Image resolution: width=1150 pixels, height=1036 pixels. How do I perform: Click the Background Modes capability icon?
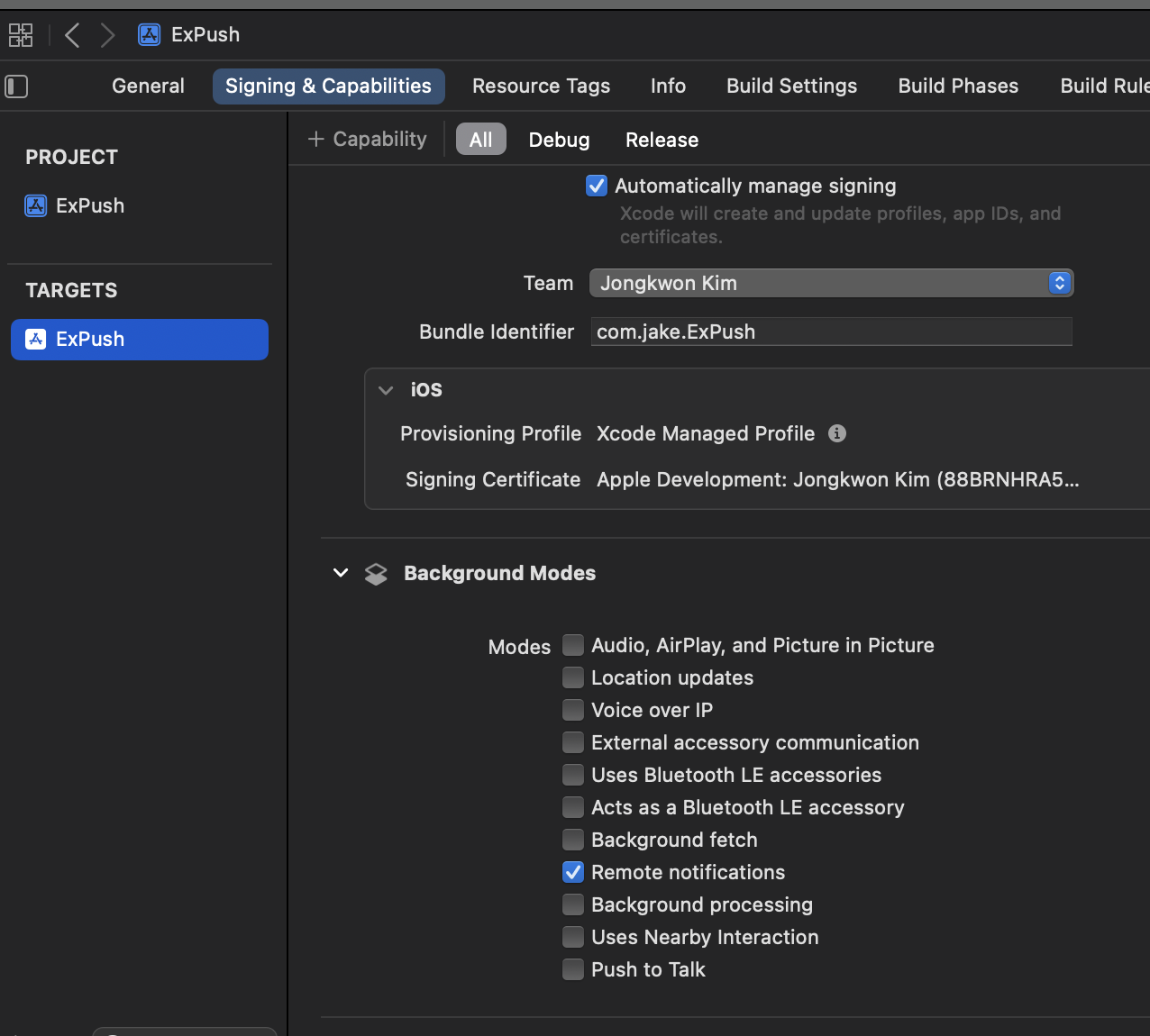(376, 574)
